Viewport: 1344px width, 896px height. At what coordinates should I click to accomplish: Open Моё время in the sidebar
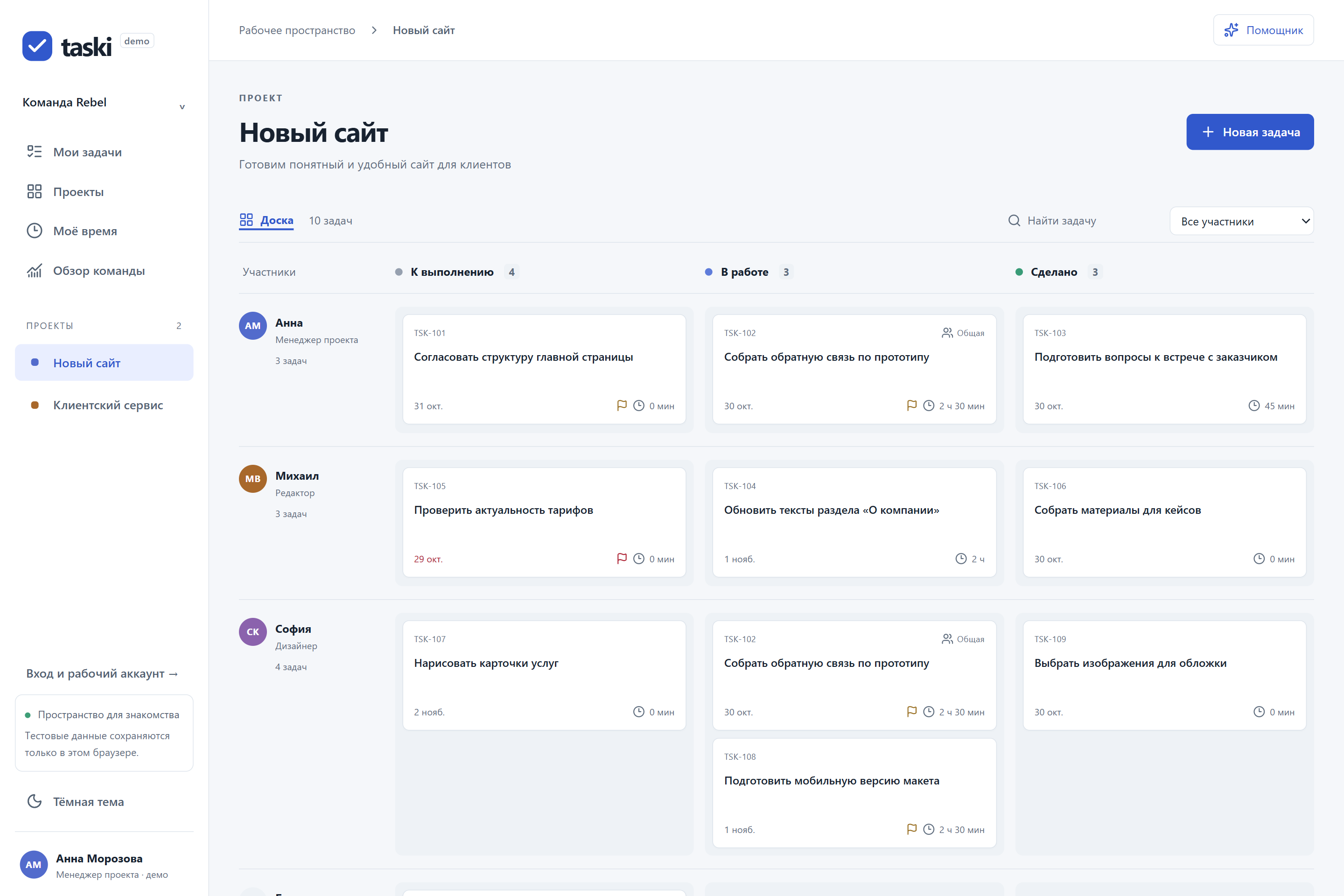[x=104, y=231]
